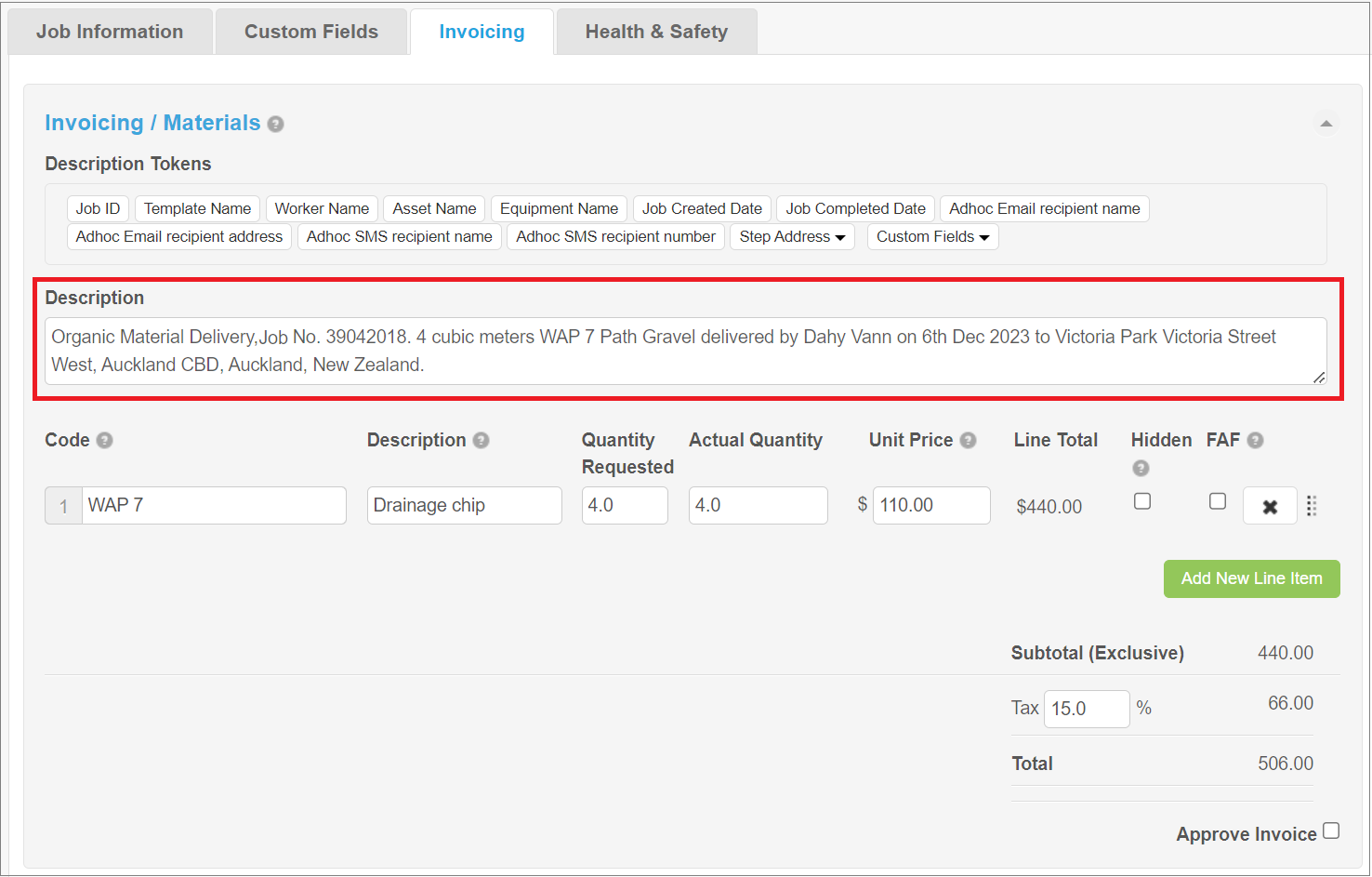
Task: Insert the Job Completed Date token
Action: (855, 208)
